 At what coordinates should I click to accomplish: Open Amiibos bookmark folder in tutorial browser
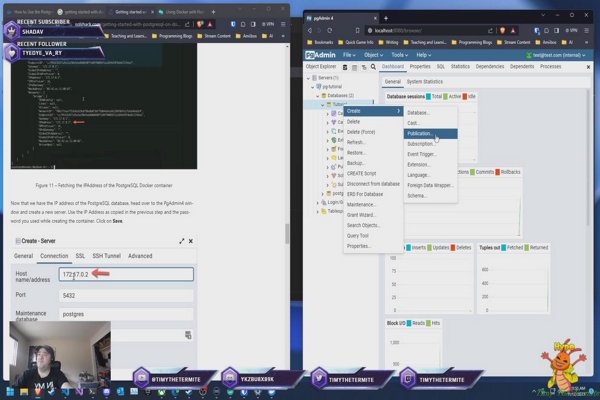[246, 36]
